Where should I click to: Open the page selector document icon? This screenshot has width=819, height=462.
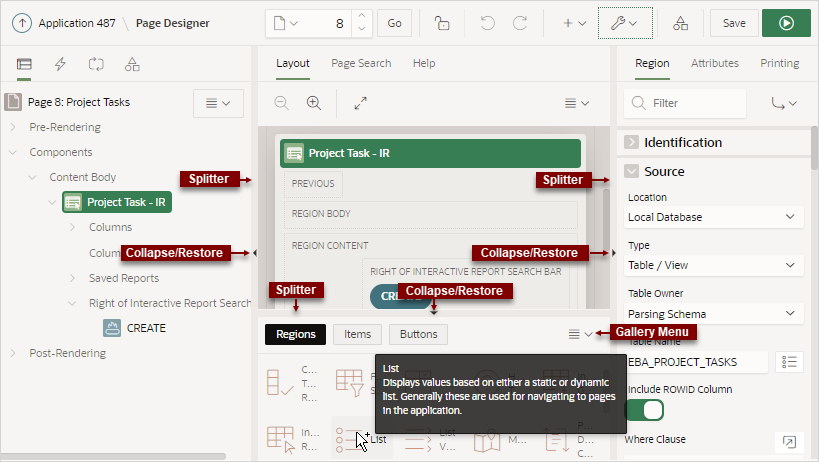pos(285,23)
